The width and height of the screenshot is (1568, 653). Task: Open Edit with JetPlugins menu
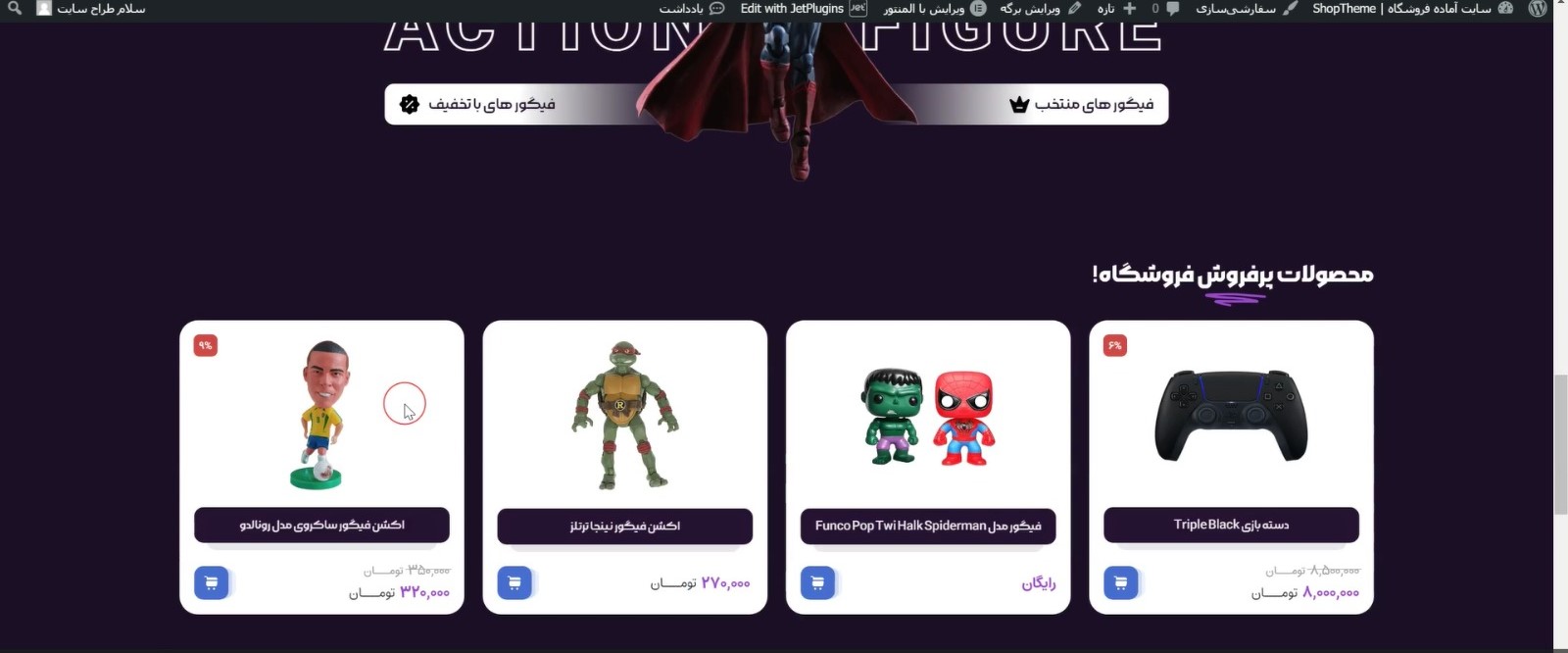click(804, 9)
